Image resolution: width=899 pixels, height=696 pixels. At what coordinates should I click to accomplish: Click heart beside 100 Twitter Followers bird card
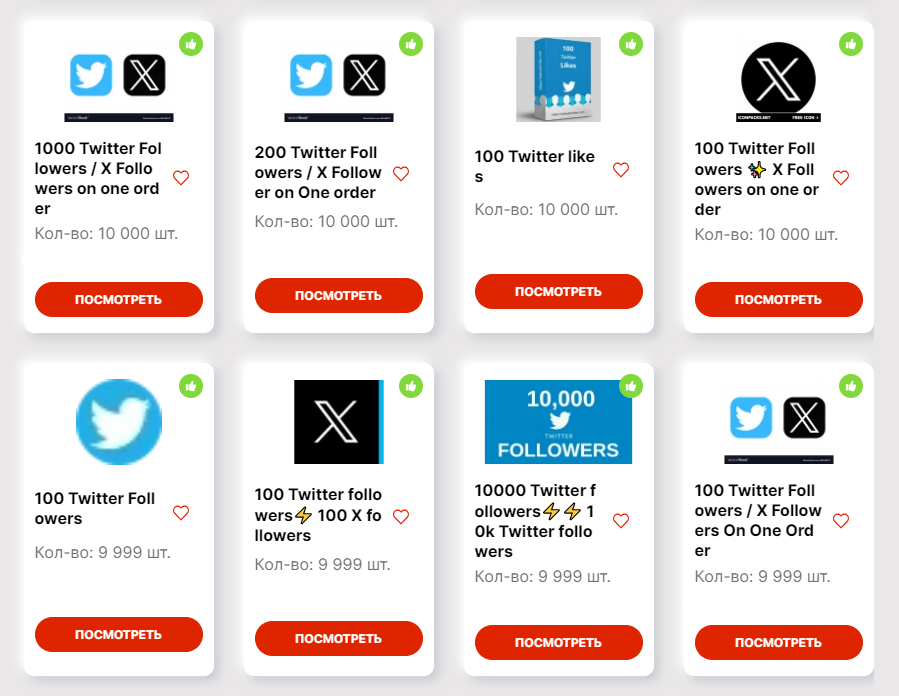point(181,513)
